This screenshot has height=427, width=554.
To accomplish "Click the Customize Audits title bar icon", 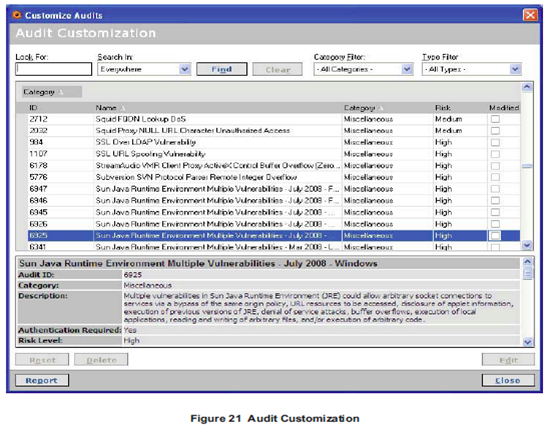I will (17, 15).
